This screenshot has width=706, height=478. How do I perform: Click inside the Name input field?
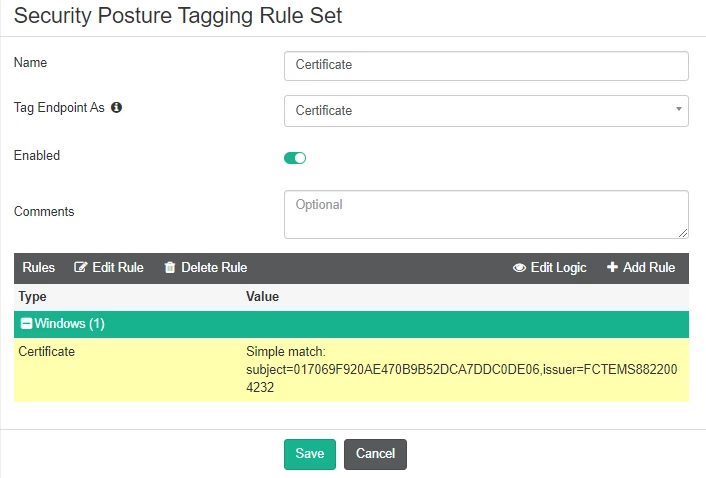[x=486, y=66]
